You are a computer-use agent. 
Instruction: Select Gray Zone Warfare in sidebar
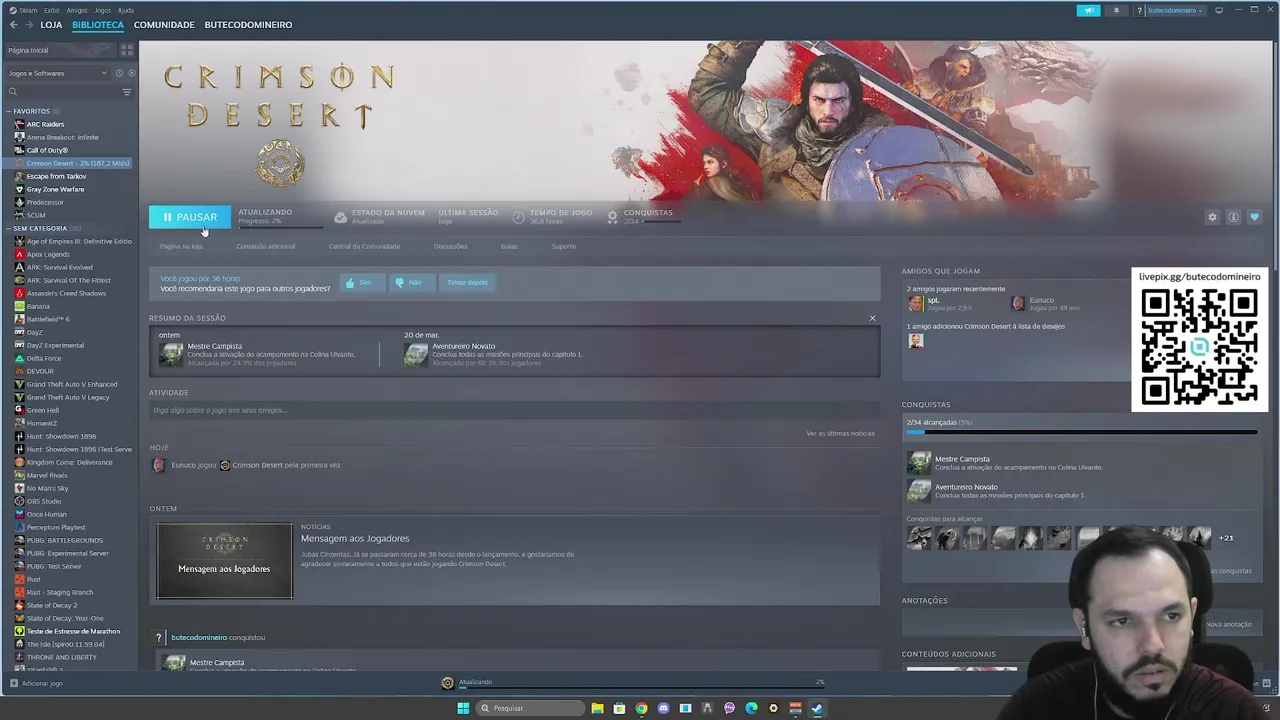tap(55, 189)
